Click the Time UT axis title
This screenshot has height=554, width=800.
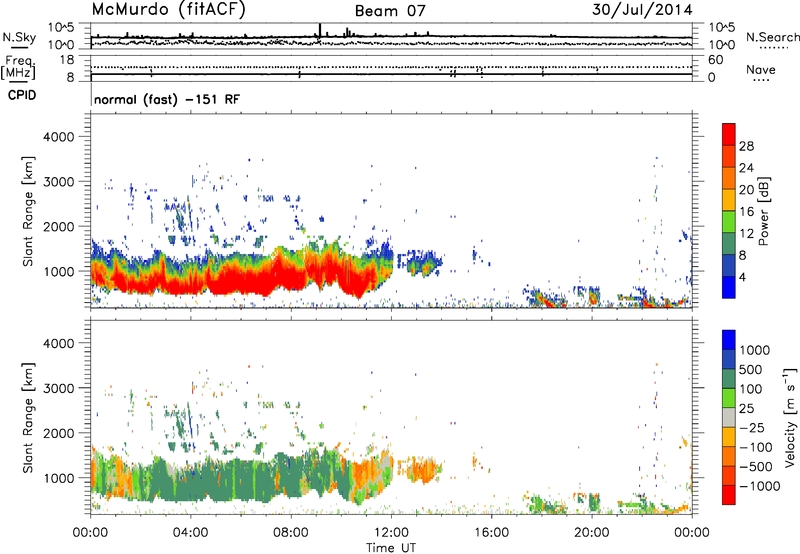click(391, 548)
